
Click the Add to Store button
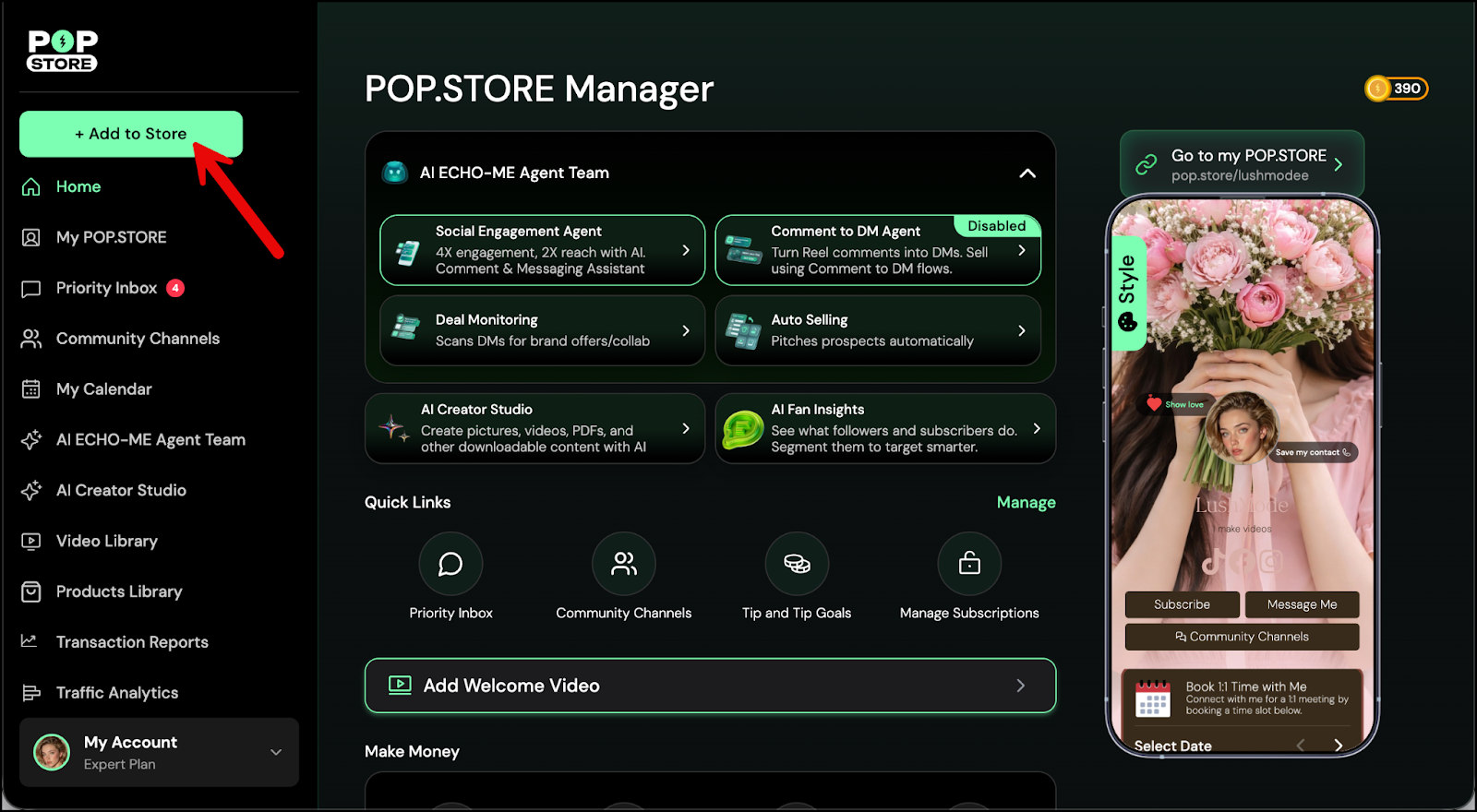[x=131, y=134]
